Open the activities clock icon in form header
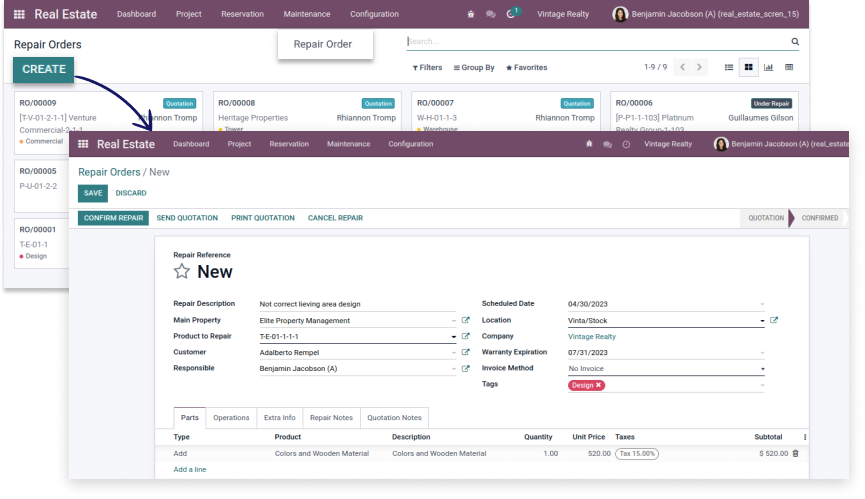Image resolution: width=865 pixels, height=499 pixels. pos(626,144)
